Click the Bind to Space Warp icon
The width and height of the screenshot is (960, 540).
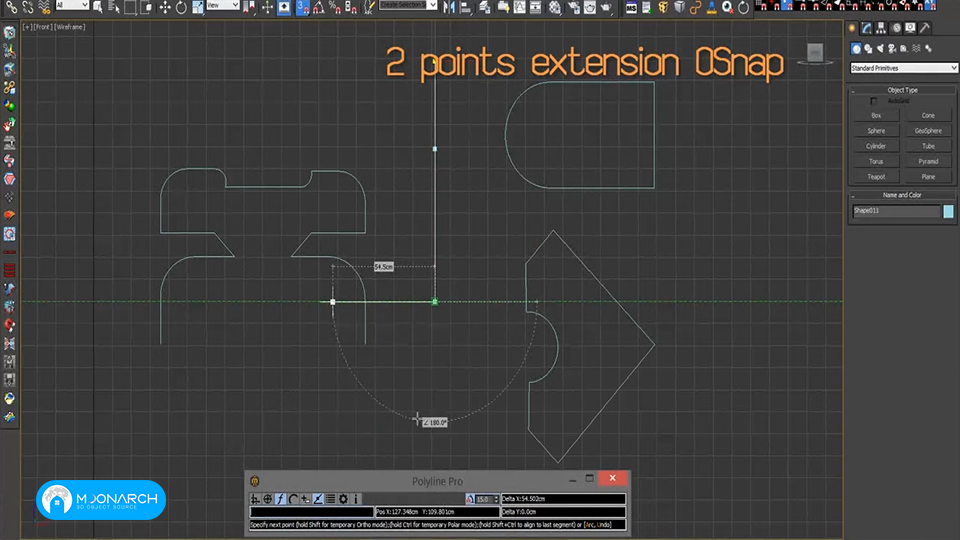tap(44, 7)
